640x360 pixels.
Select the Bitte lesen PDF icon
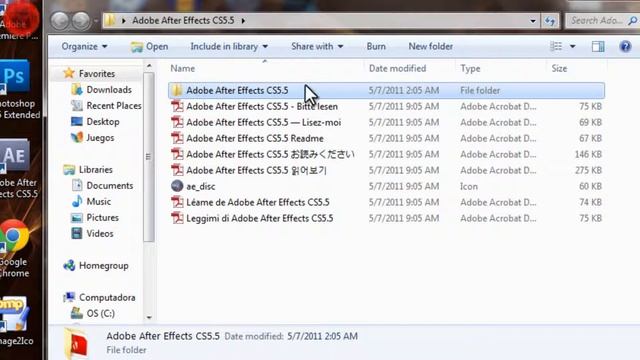click(177, 107)
